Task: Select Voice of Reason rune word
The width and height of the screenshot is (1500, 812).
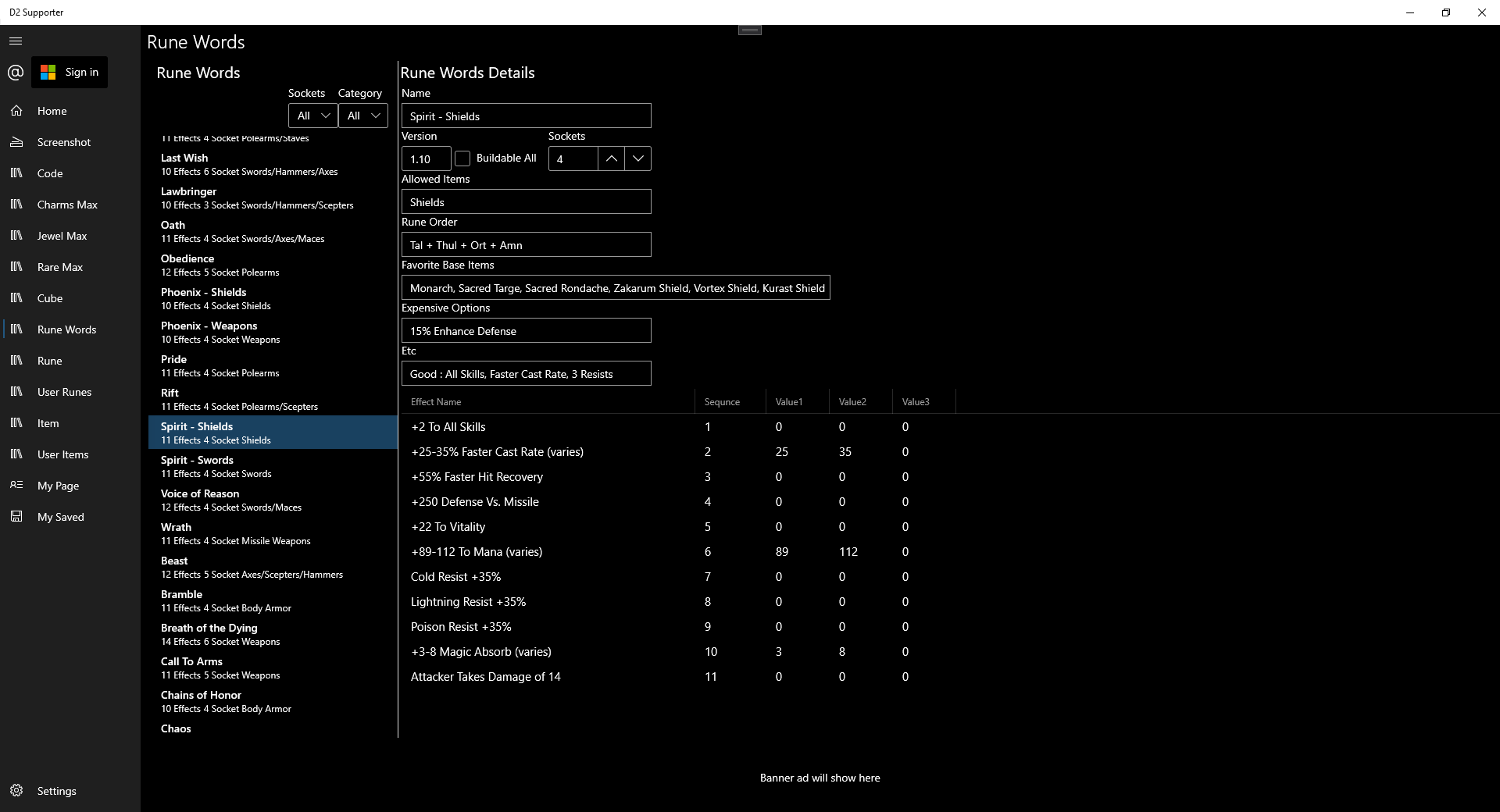Action: click(273, 500)
